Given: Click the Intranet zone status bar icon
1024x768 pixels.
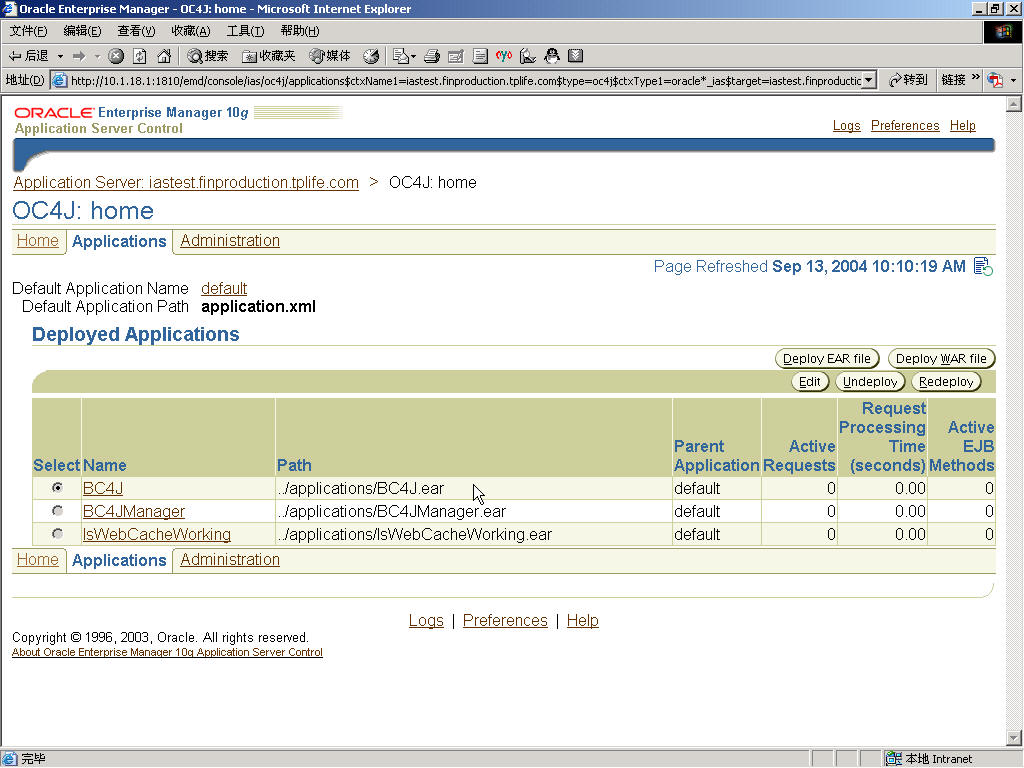Looking at the screenshot, I should (893, 758).
